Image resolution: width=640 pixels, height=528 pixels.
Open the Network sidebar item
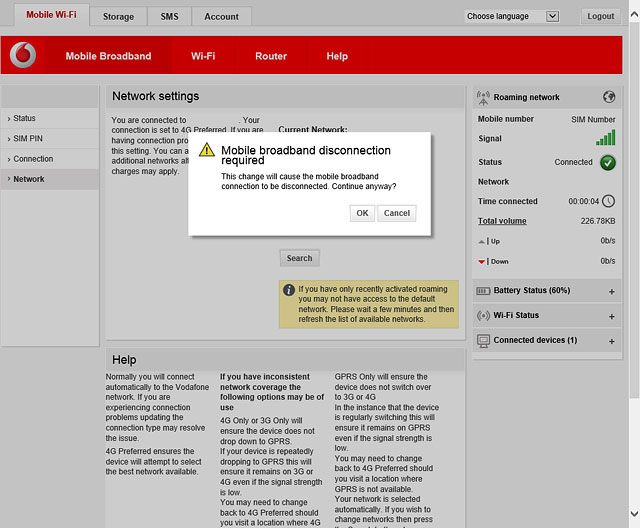50,180
